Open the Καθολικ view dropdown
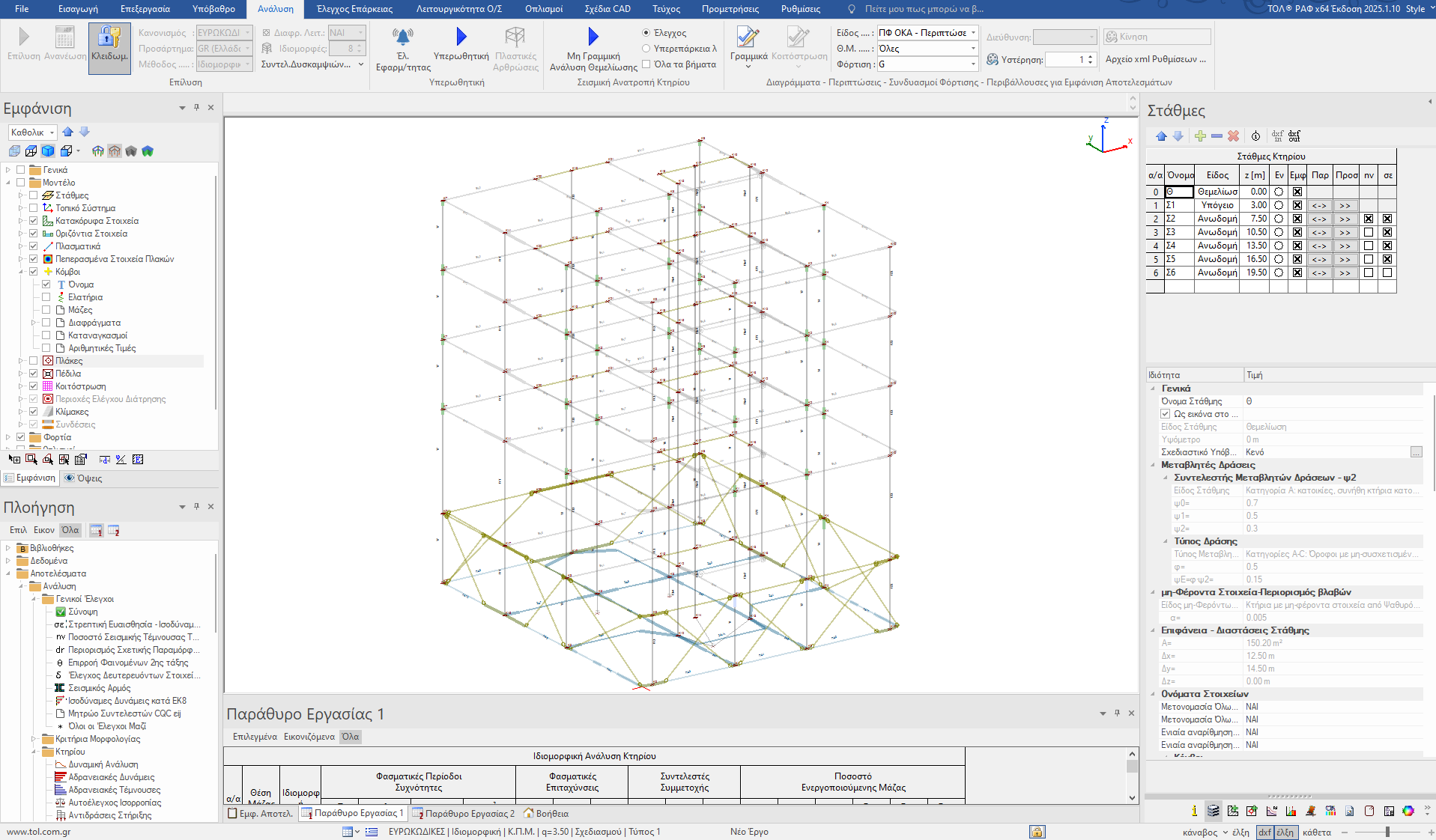The width and height of the screenshot is (1436, 840). pyautogui.click(x=32, y=133)
